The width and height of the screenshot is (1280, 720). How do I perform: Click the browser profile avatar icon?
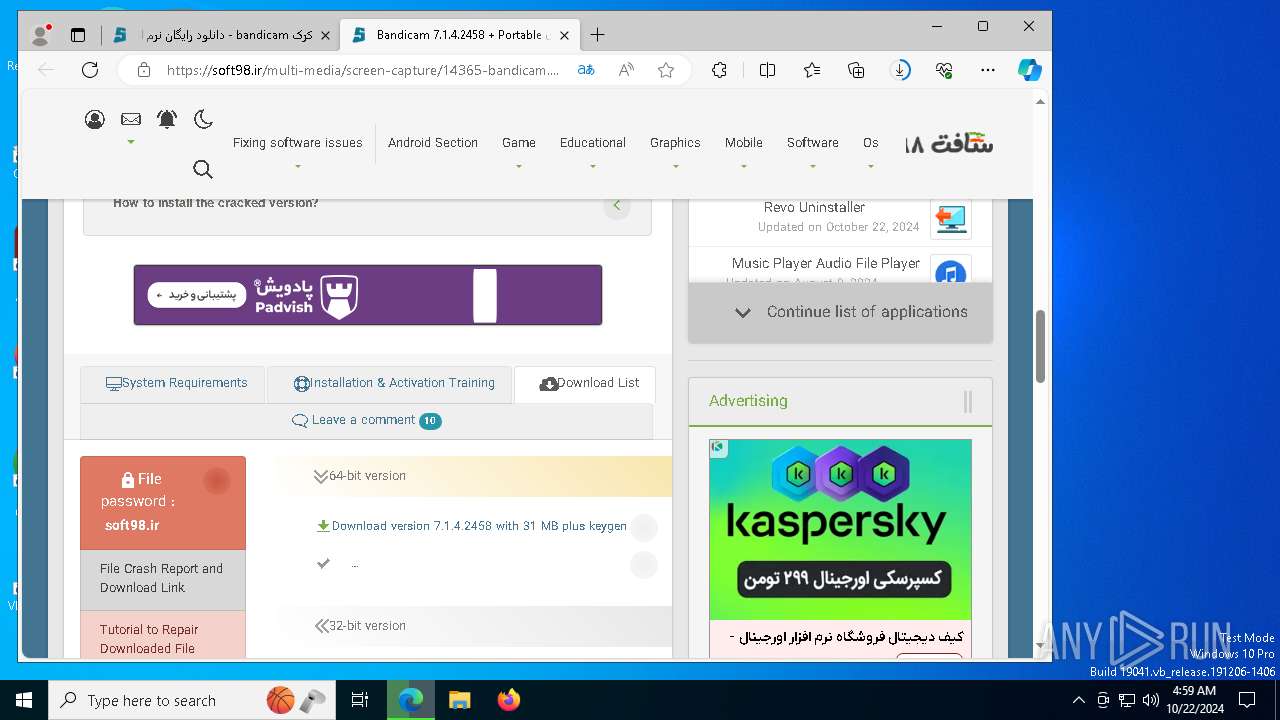click(x=41, y=35)
